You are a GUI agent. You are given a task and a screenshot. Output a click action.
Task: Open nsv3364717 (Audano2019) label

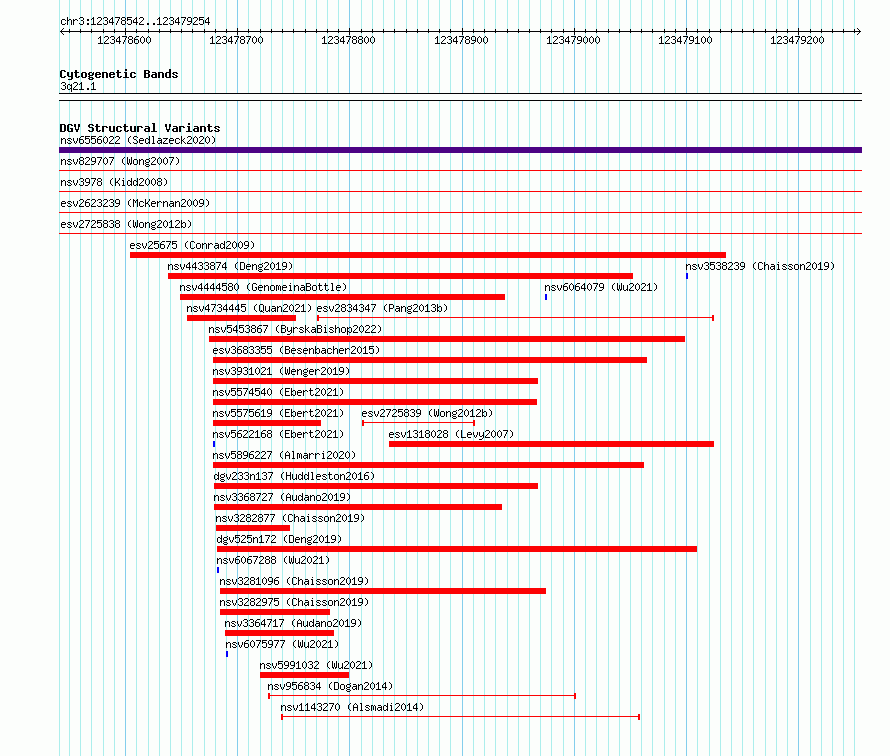click(x=293, y=623)
